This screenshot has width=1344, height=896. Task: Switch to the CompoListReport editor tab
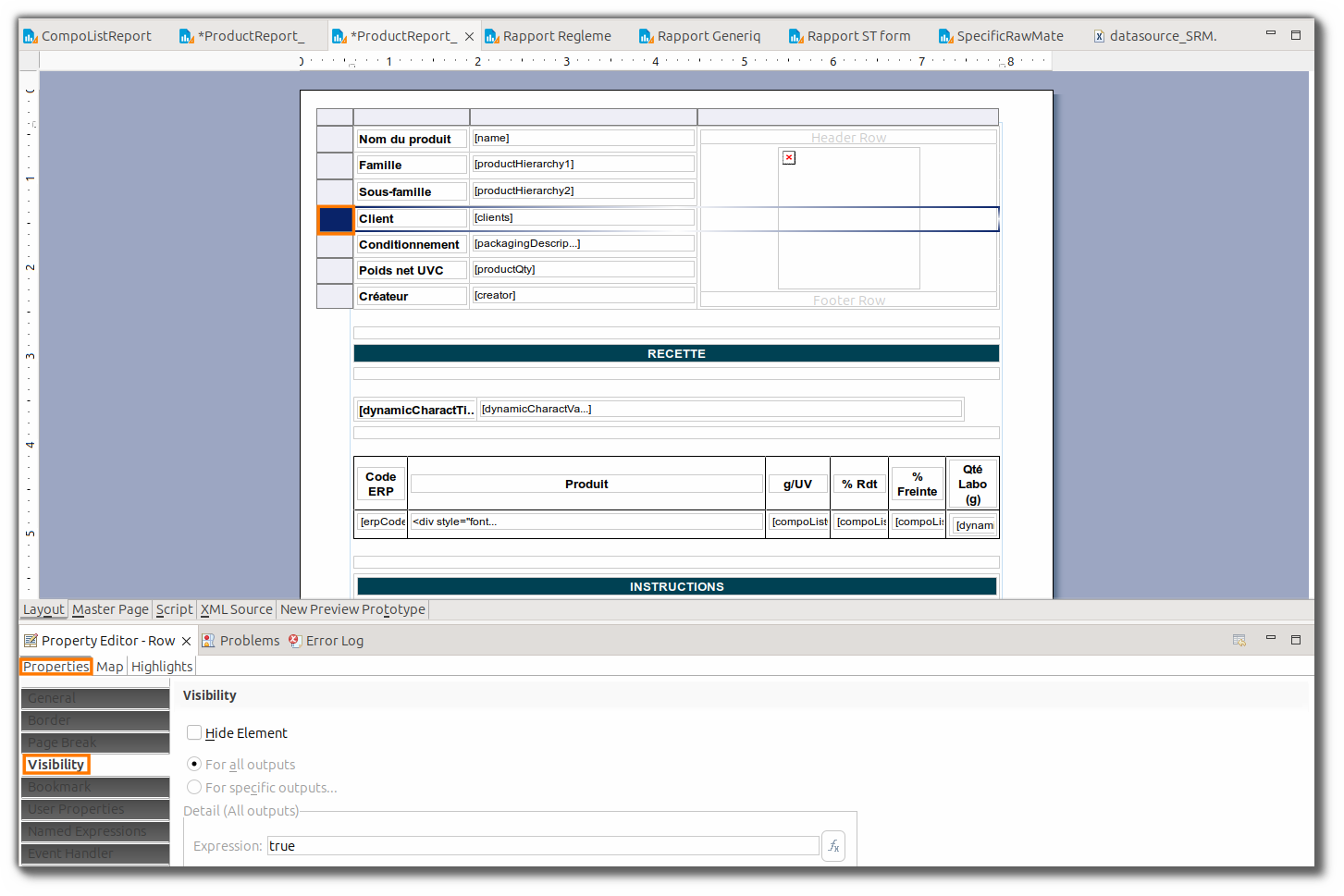tap(87, 36)
